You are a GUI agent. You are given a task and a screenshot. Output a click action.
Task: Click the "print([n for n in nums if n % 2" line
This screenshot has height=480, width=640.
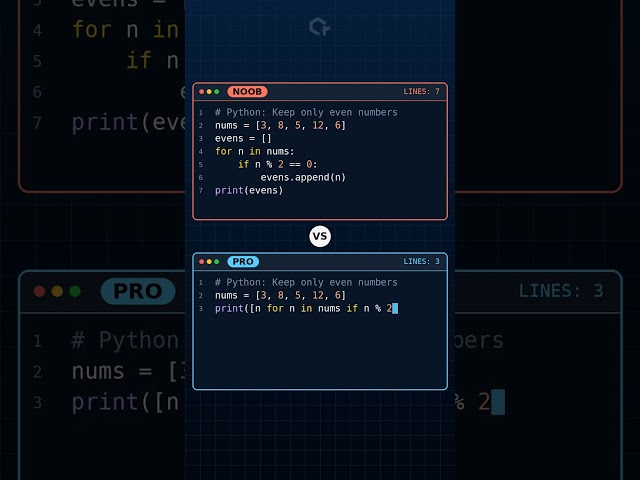tap(303, 309)
